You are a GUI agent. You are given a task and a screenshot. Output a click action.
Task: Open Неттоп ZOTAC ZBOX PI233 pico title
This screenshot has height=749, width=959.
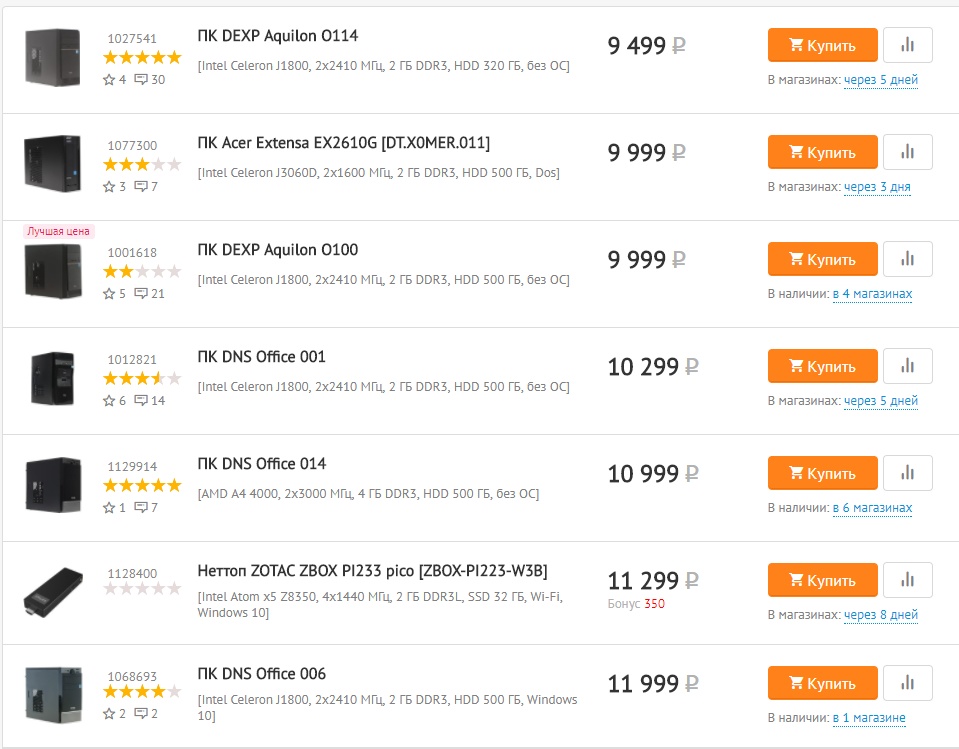coord(372,571)
